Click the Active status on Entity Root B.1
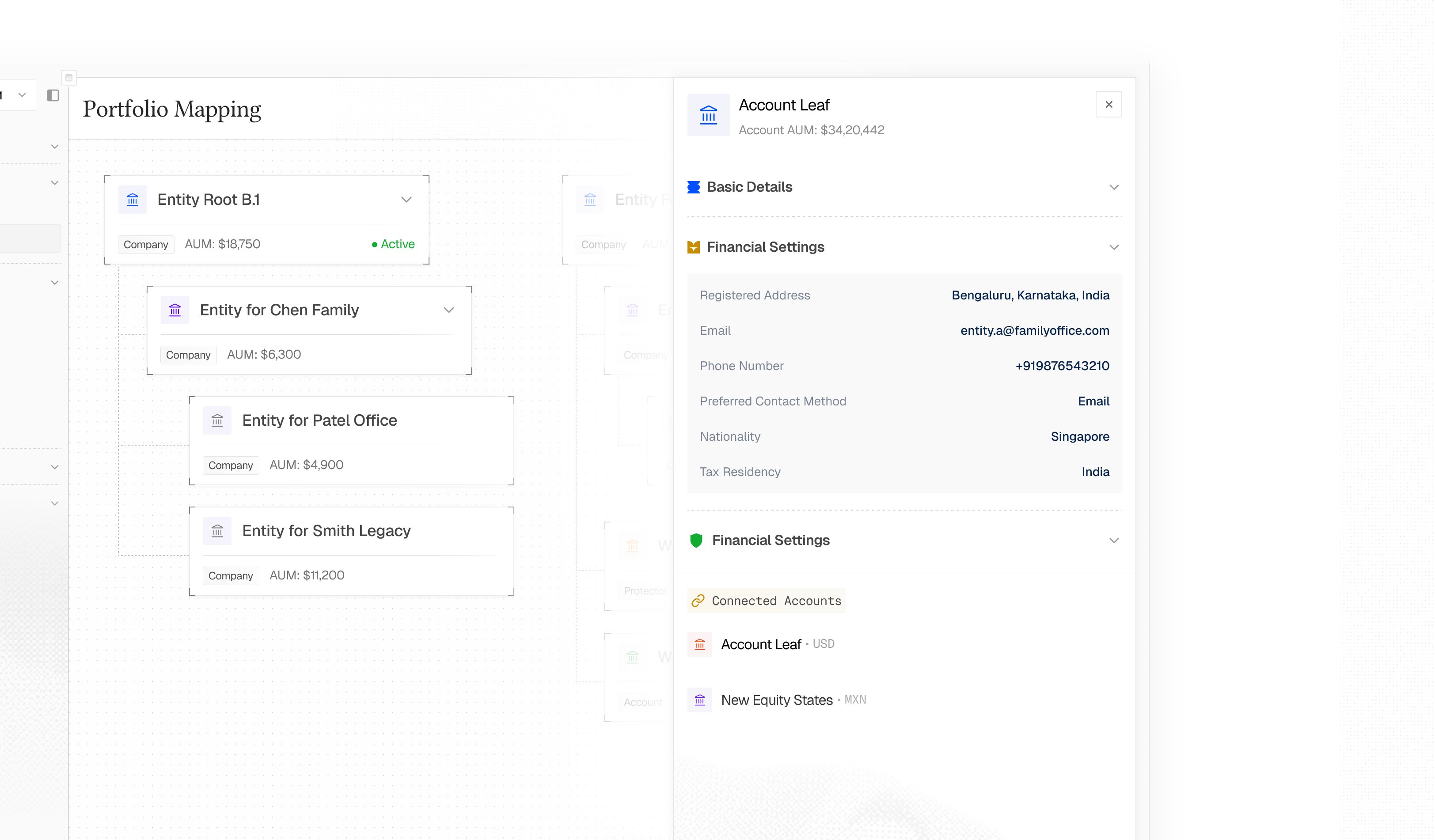The height and width of the screenshot is (840, 1435). (x=393, y=244)
